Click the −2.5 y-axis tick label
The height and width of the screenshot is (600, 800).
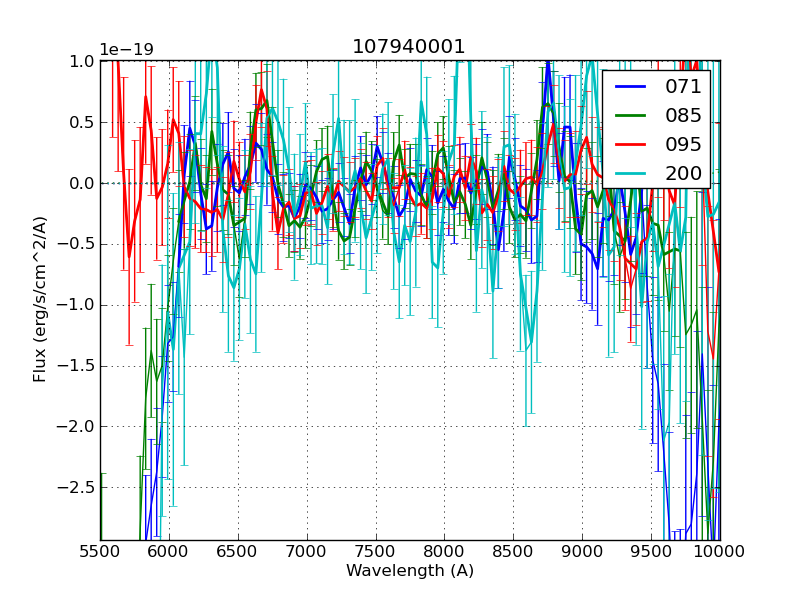(75, 487)
